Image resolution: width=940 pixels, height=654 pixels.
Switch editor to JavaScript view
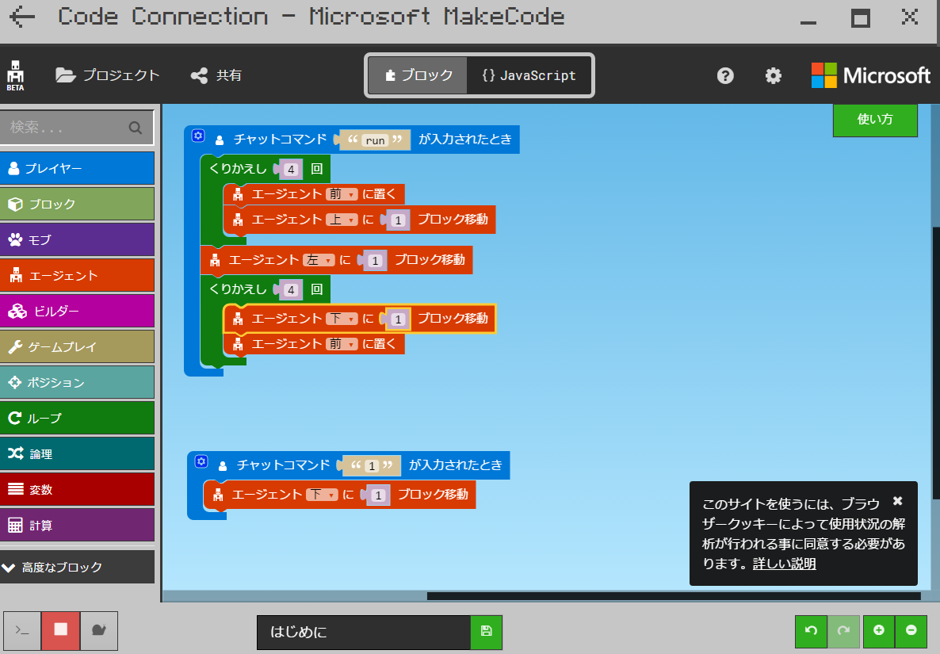click(529, 75)
